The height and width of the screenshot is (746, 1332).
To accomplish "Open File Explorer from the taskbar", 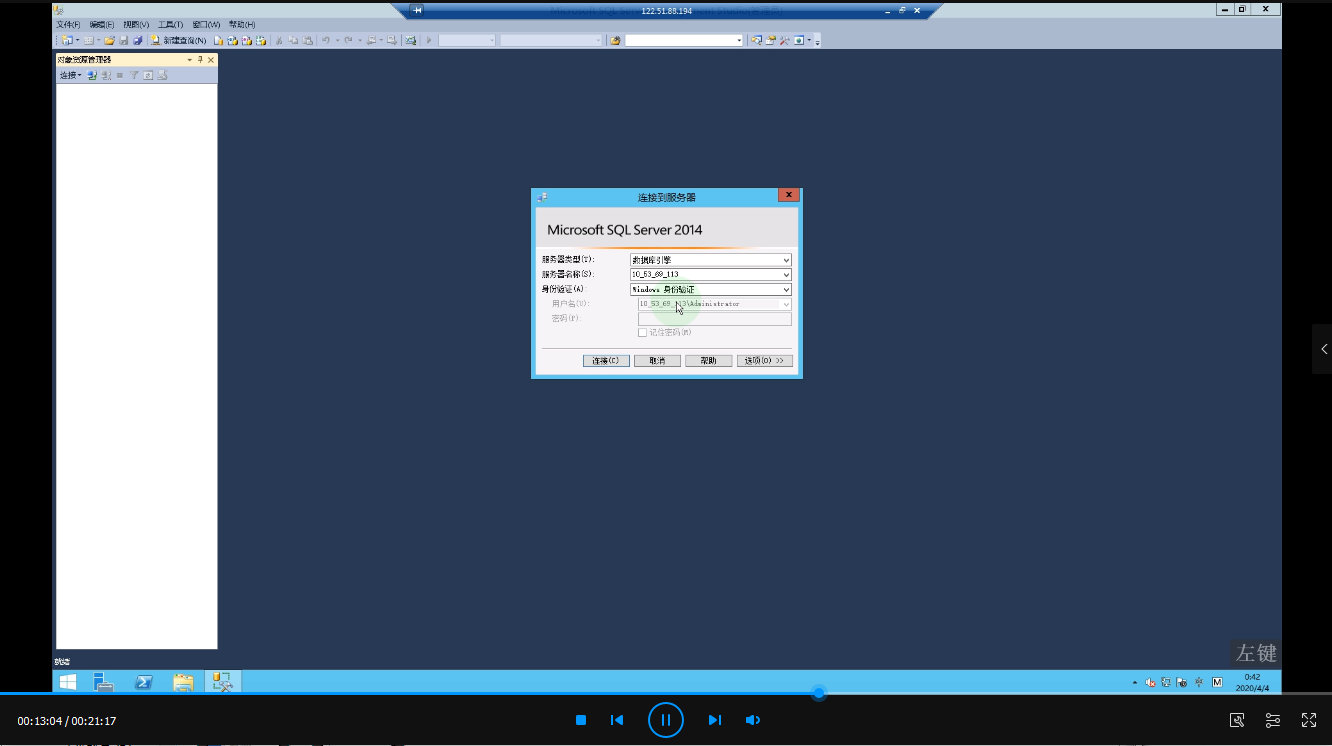I will pyautogui.click(x=183, y=682).
